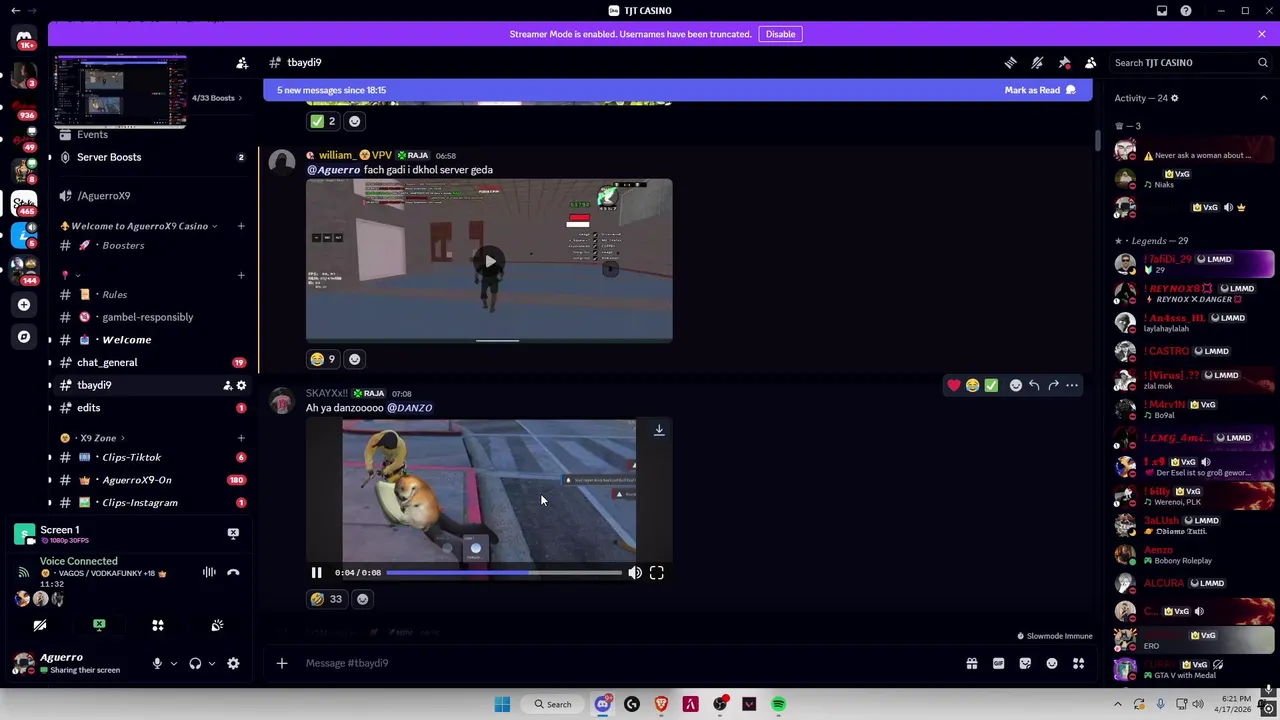Image resolution: width=1280 pixels, height=720 pixels.
Task: Open pinned messages
Action: pos(1064,63)
